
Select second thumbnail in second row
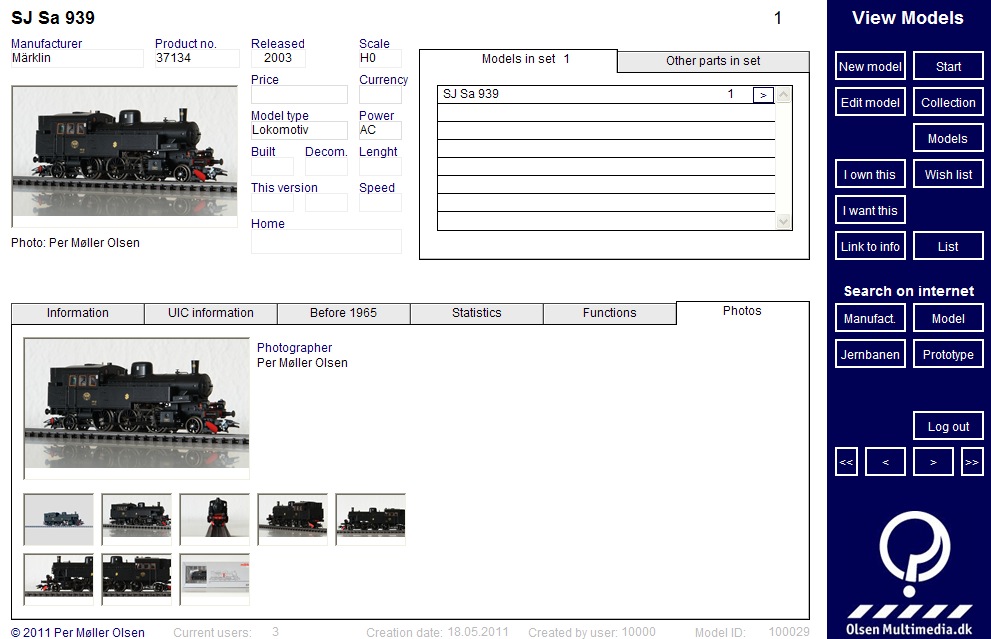pos(137,580)
